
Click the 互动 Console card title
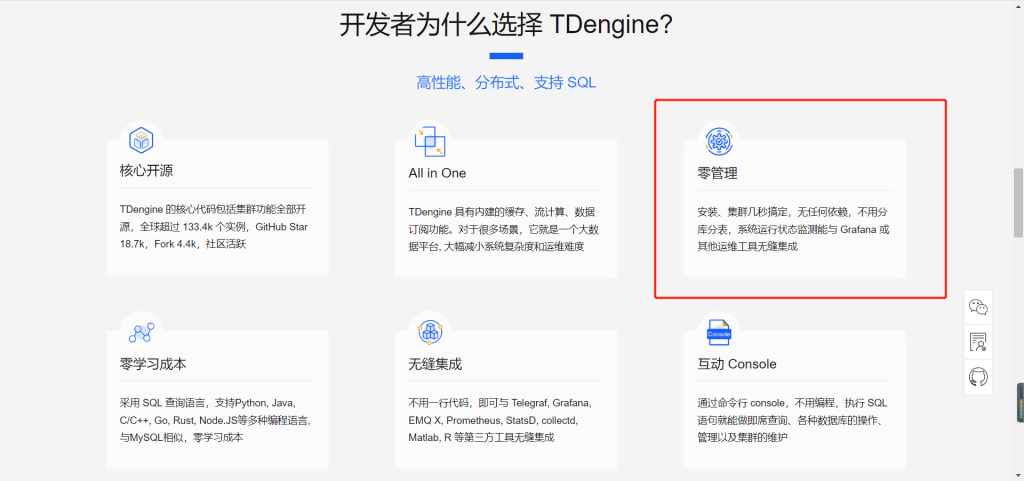point(737,364)
